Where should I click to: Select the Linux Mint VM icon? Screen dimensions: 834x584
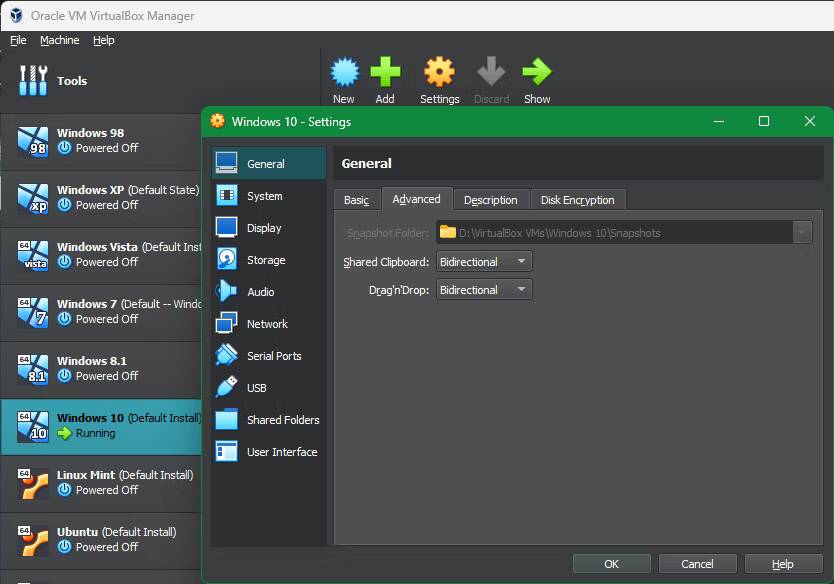tap(33, 484)
